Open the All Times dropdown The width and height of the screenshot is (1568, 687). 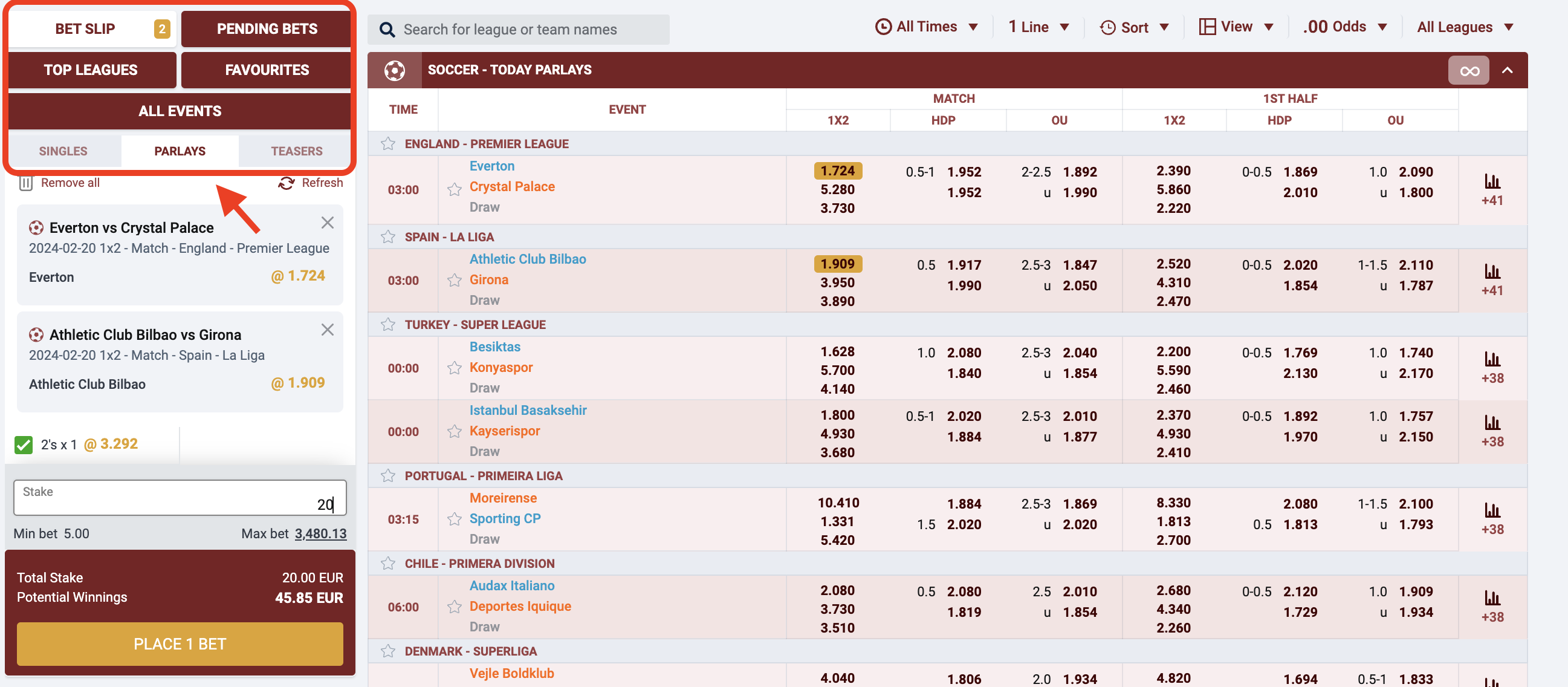tap(927, 27)
